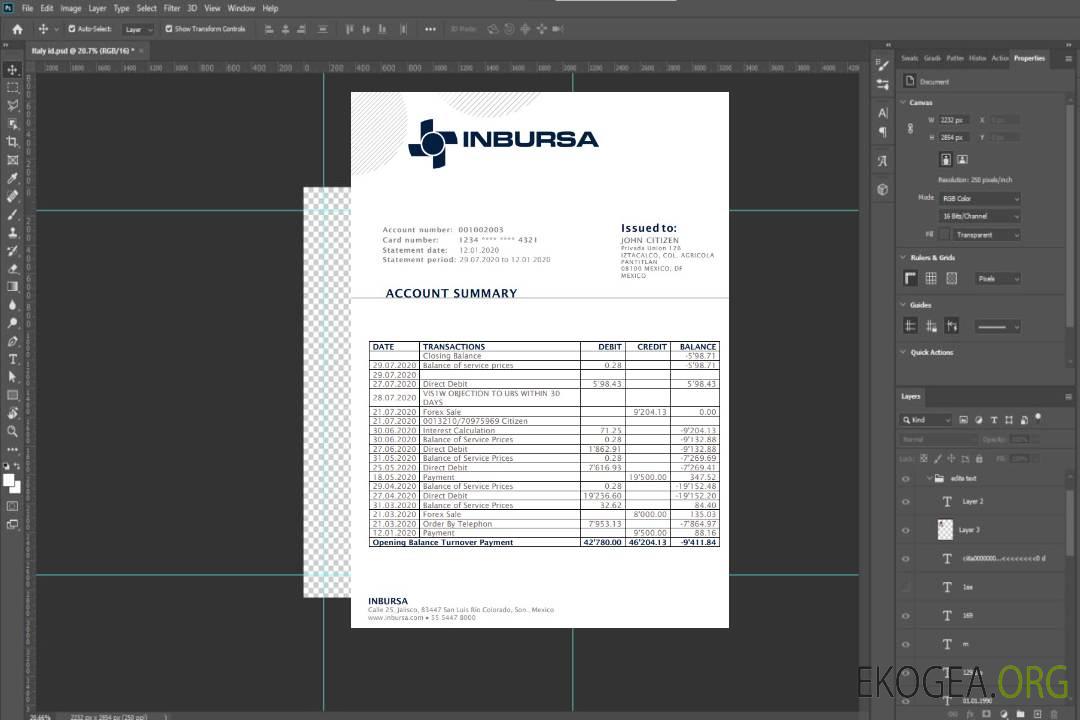The image size is (1080, 720).
Task: Select the Hand tool
Action: tap(12, 413)
